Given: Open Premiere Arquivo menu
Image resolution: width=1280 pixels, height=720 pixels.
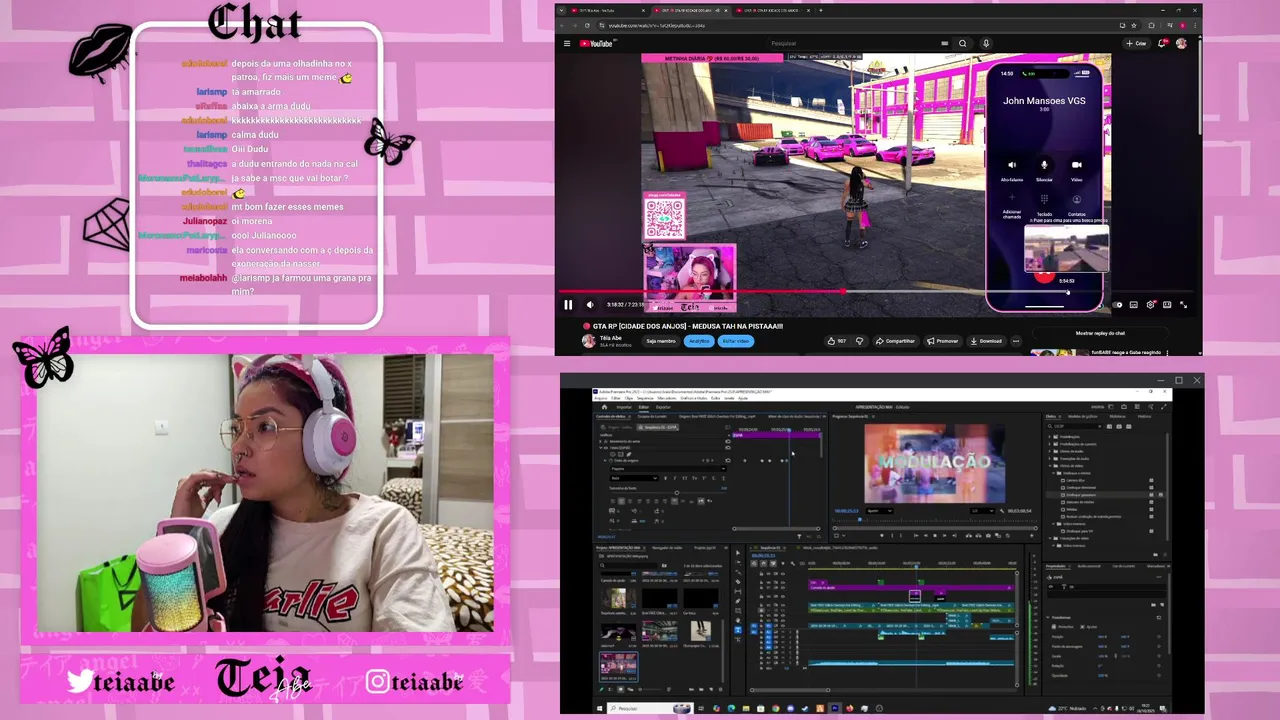Looking at the screenshot, I should [x=600, y=398].
